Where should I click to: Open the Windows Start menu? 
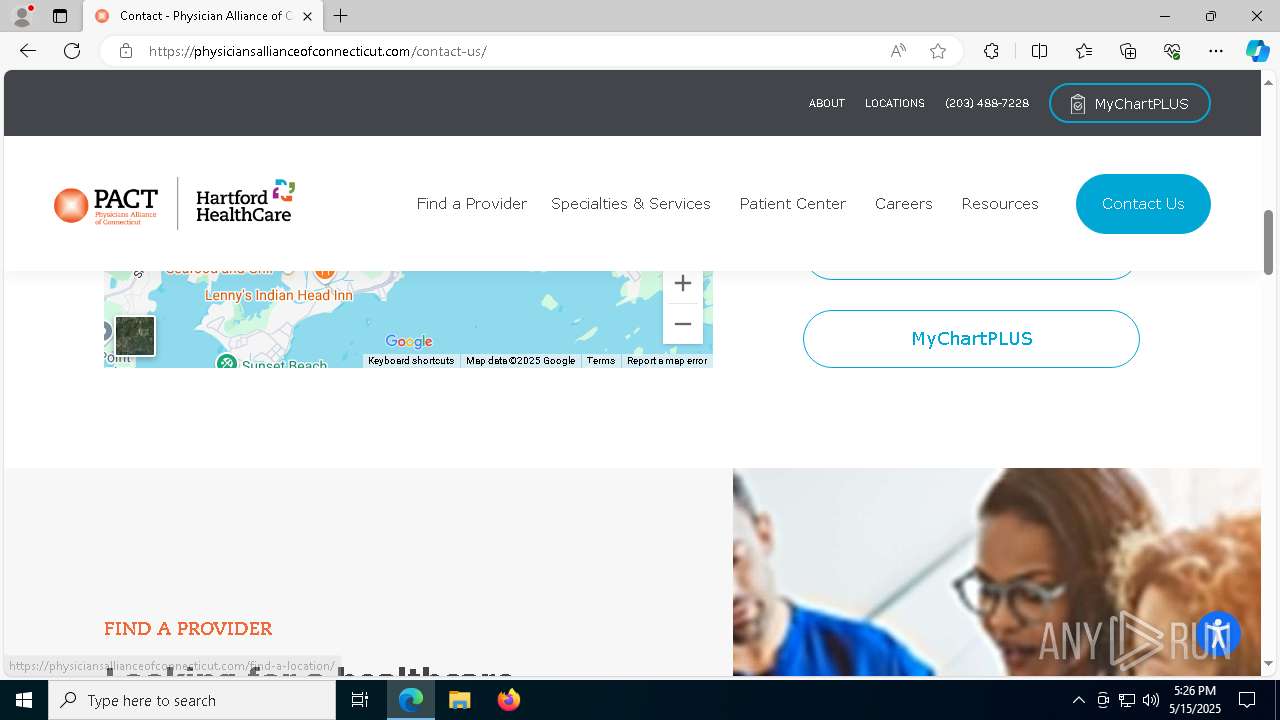pyautogui.click(x=24, y=700)
